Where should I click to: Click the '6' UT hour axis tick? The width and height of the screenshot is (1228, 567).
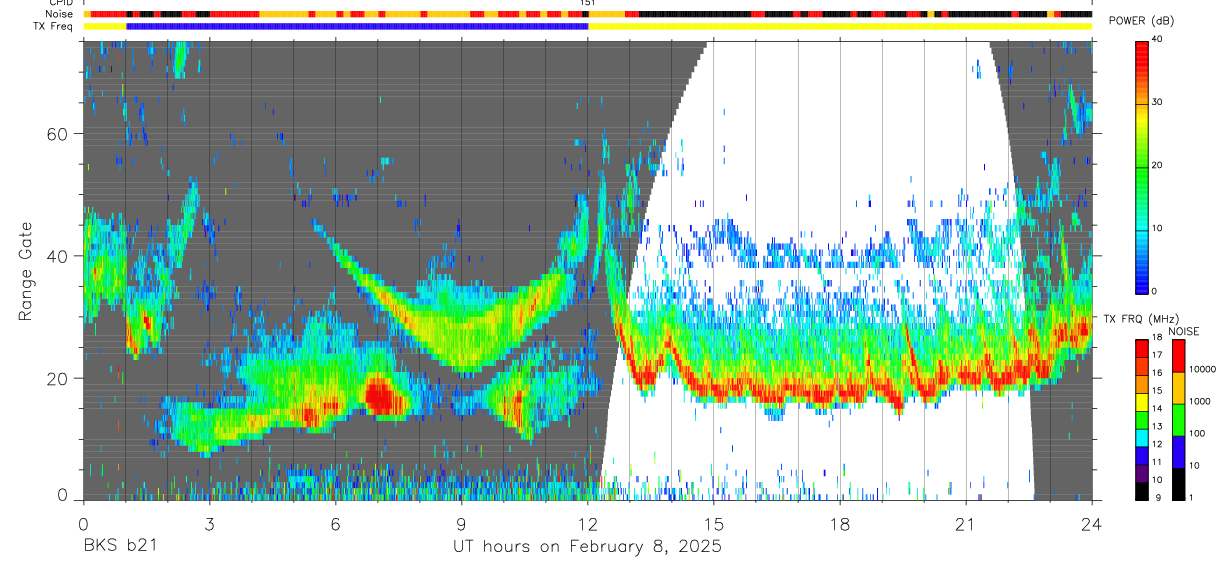pyautogui.click(x=335, y=524)
